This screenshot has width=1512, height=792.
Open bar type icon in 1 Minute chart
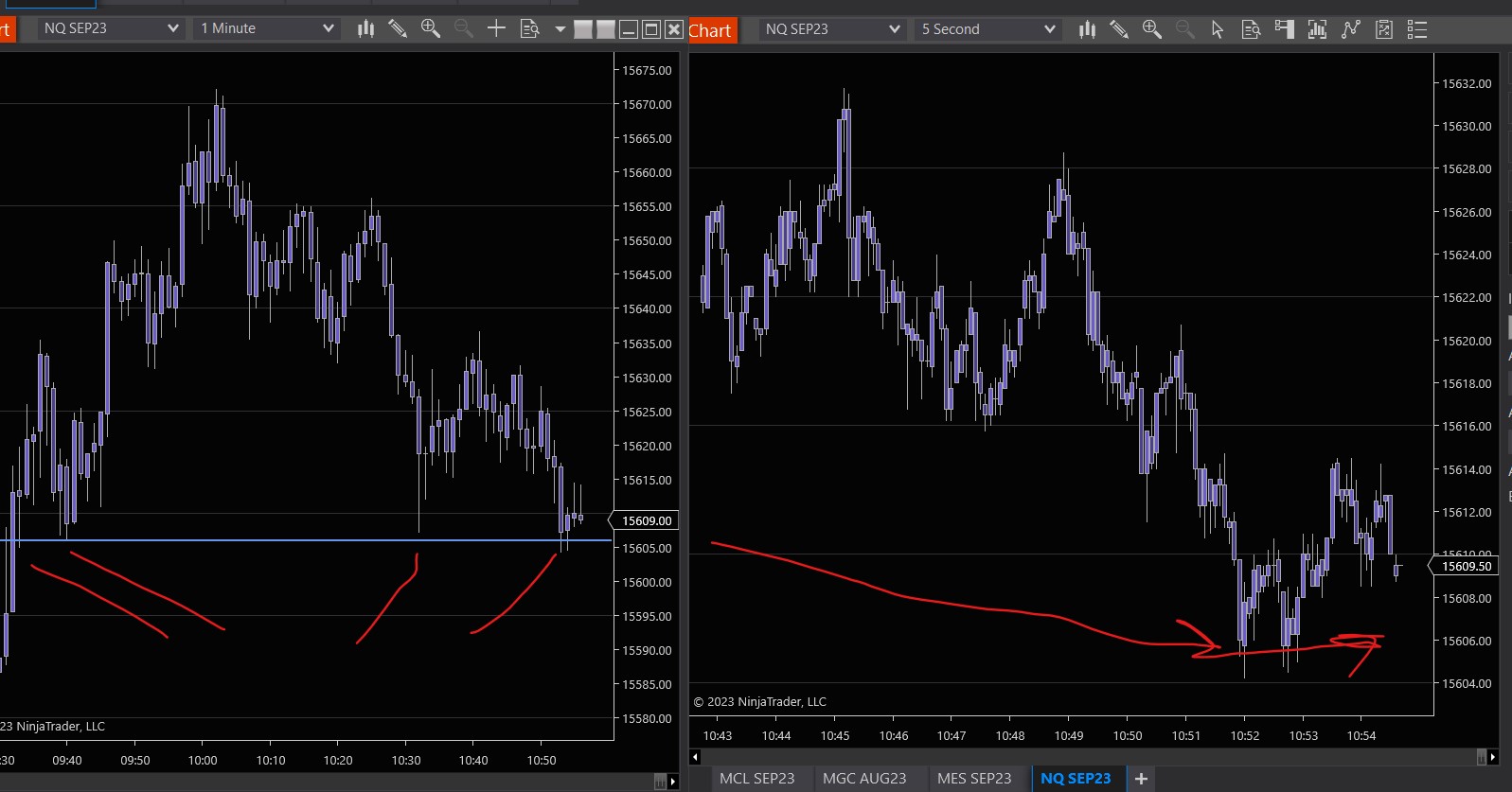point(365,28)
